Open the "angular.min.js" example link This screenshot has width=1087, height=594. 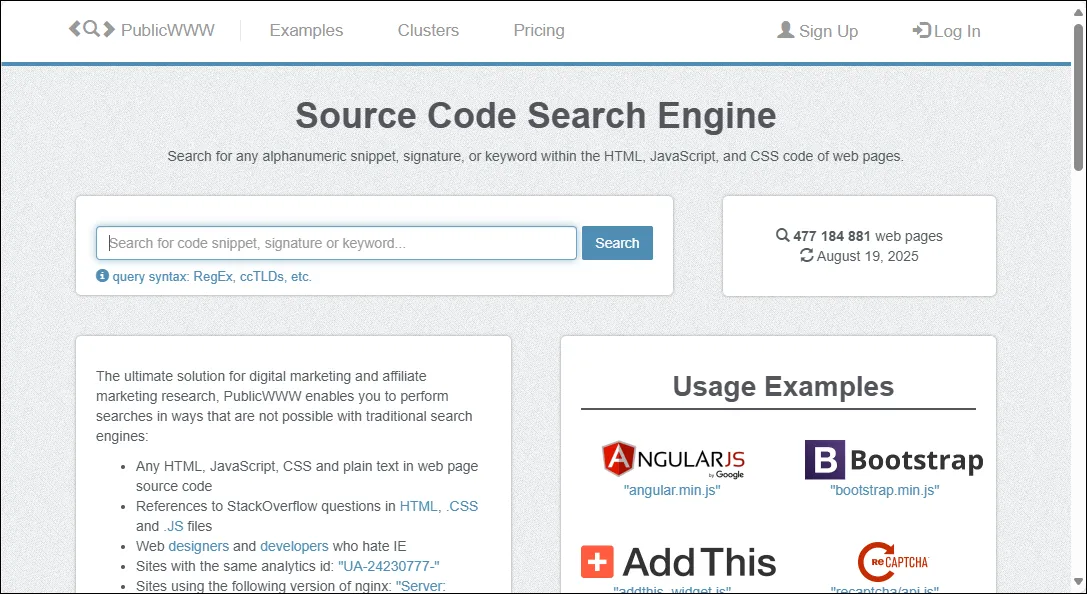[x=672, y=490]
